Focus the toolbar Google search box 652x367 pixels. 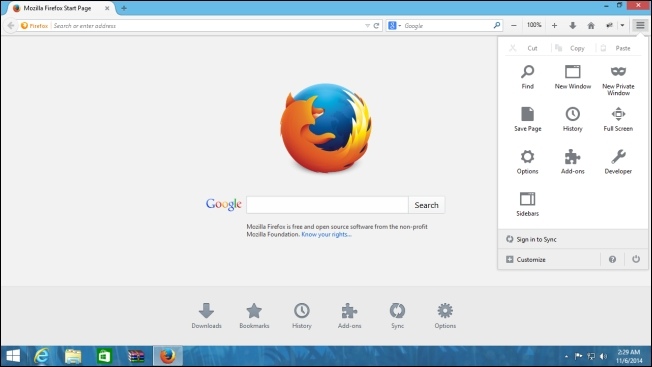point(447,25)
